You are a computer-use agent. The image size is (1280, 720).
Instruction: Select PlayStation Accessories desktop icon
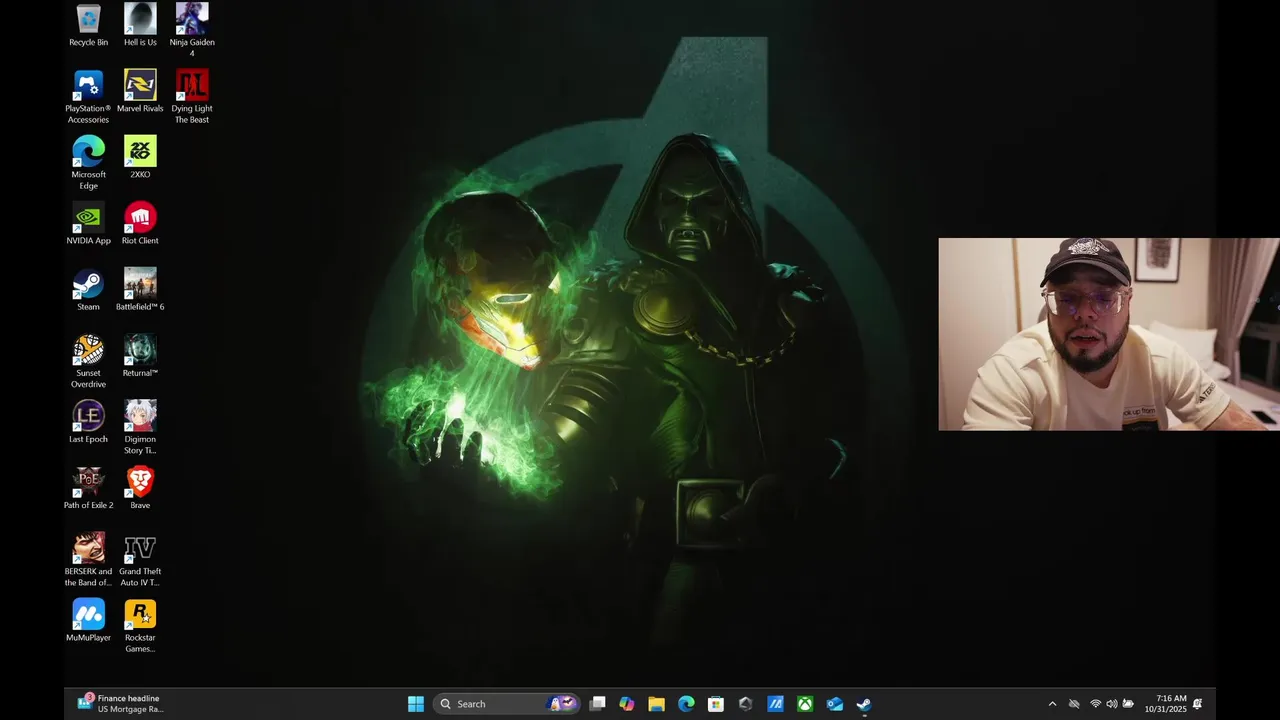coord(88,97)
